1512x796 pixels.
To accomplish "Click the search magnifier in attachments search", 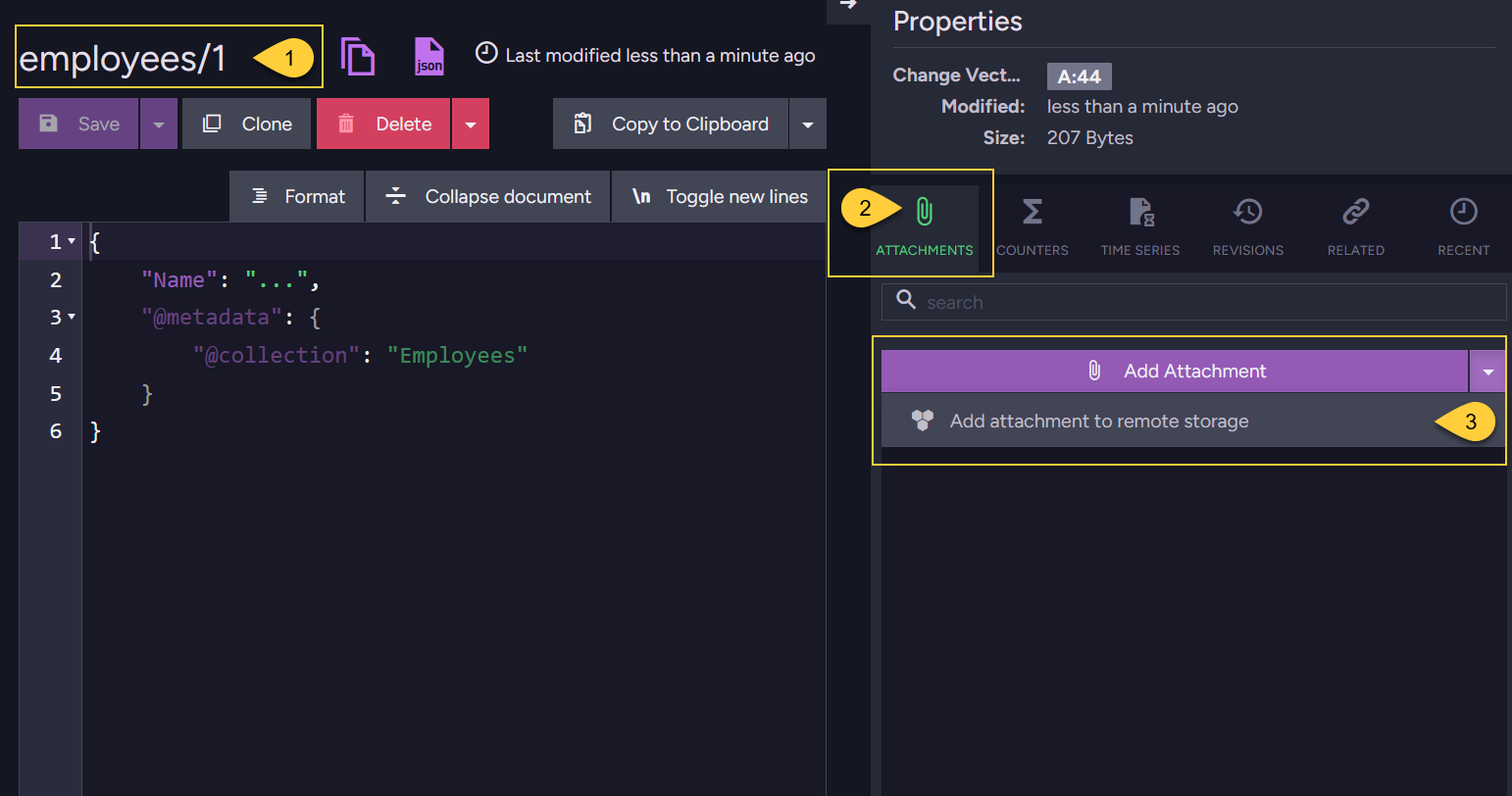I will click(x=906, y=301).
